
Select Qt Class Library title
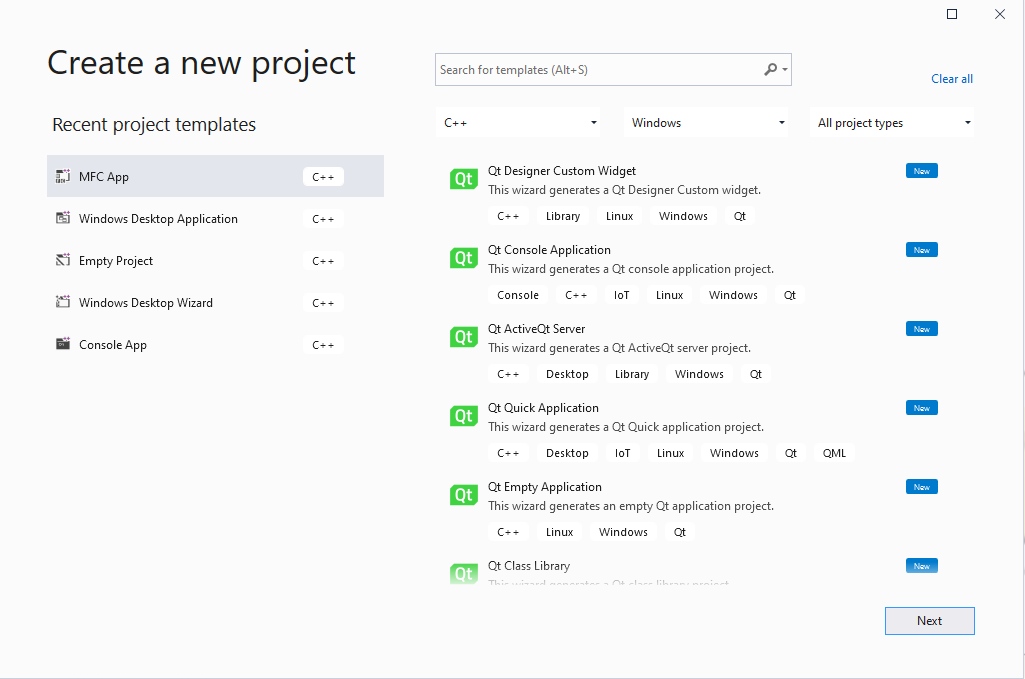click(529, 566)
